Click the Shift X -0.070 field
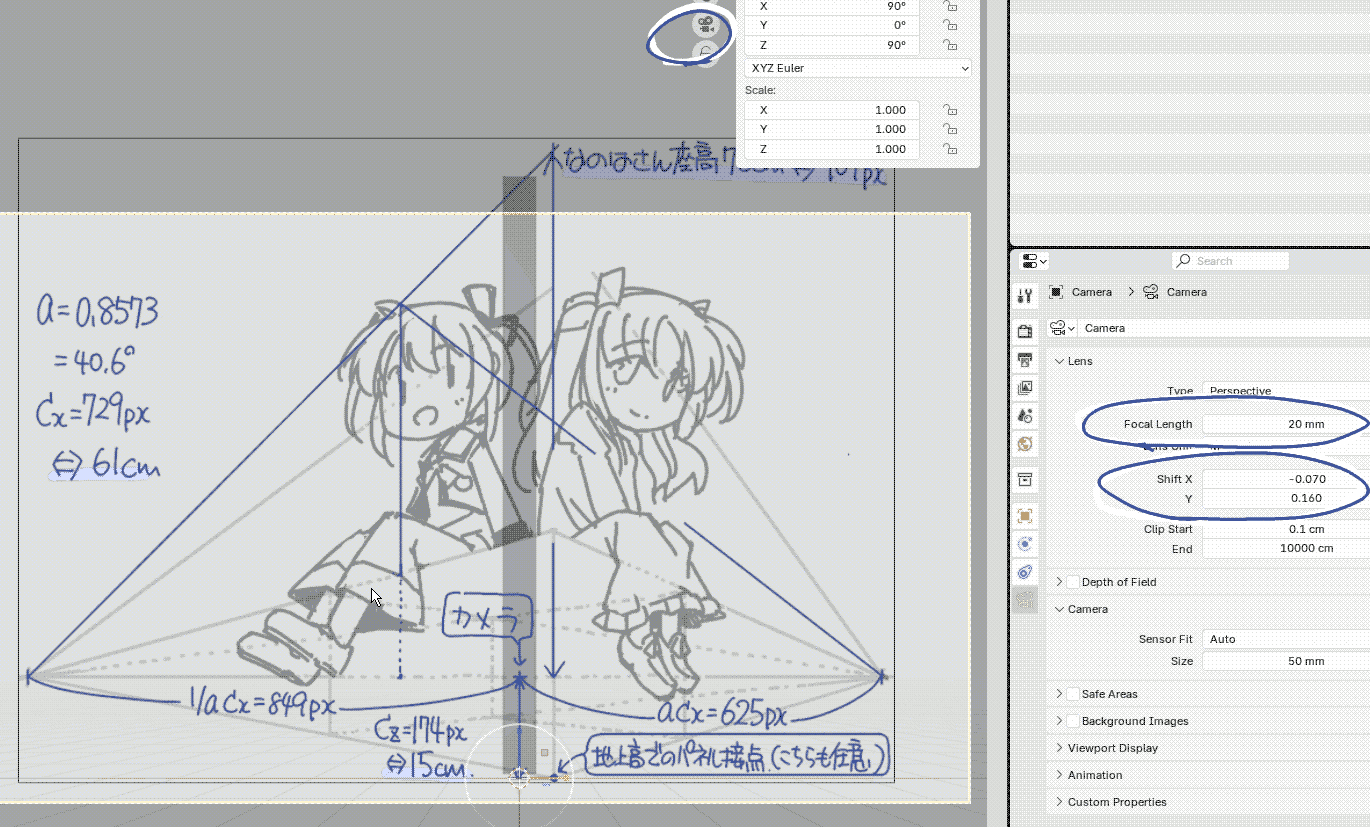This screenshot has width=1370, height=827. coord(1286,479)
